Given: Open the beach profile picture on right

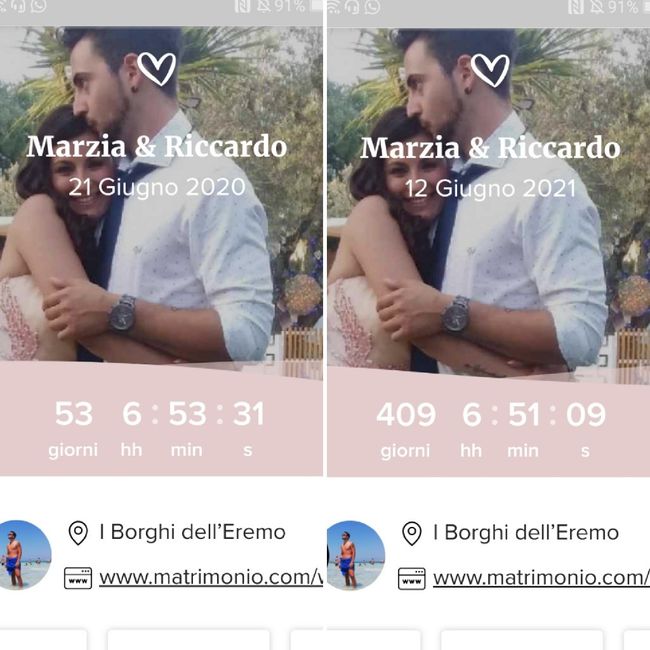Looking at the screenshot, I should pyautogui.click(x=356, y=555).
